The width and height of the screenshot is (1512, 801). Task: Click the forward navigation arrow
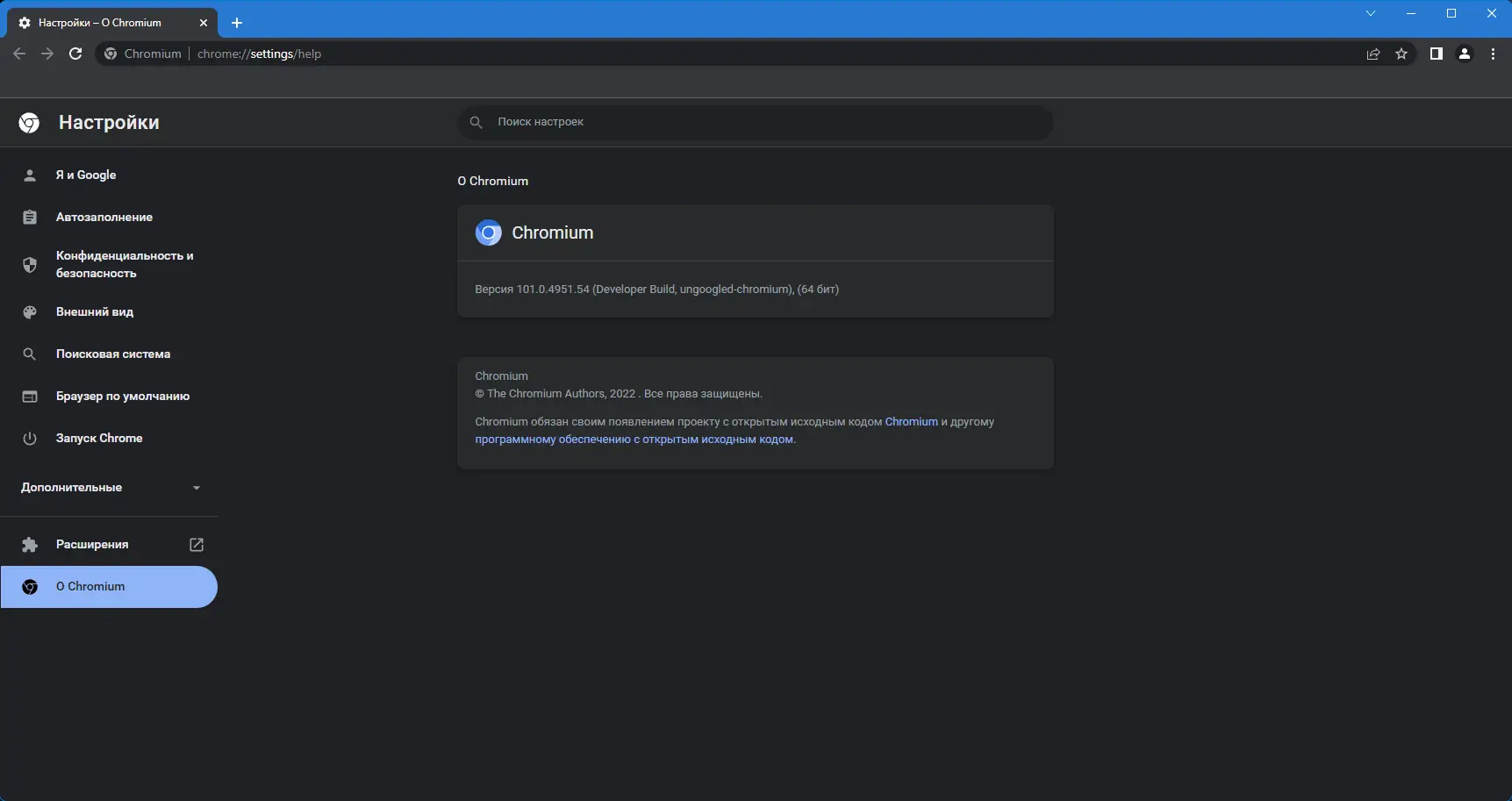click(x=47, y=54)
